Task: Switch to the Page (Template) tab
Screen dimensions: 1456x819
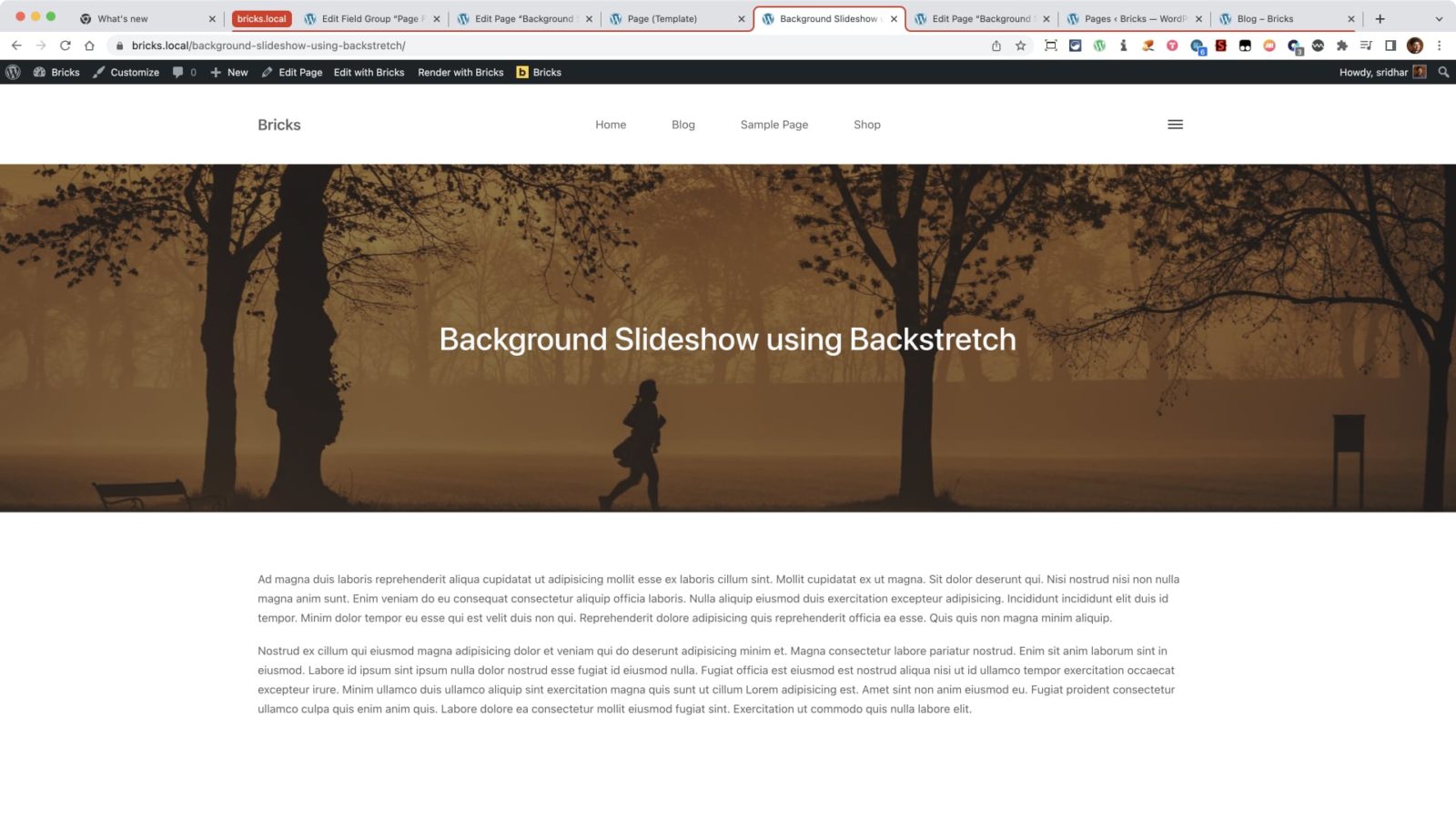Action: click(x=662, y=18)
